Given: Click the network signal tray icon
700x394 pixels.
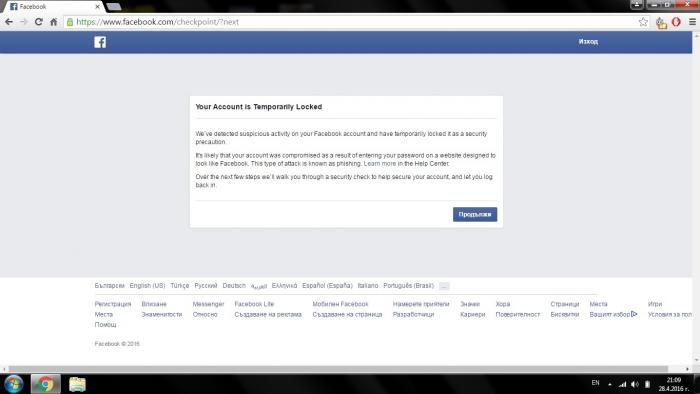Looking at the screenshot, I should point(622,384).
